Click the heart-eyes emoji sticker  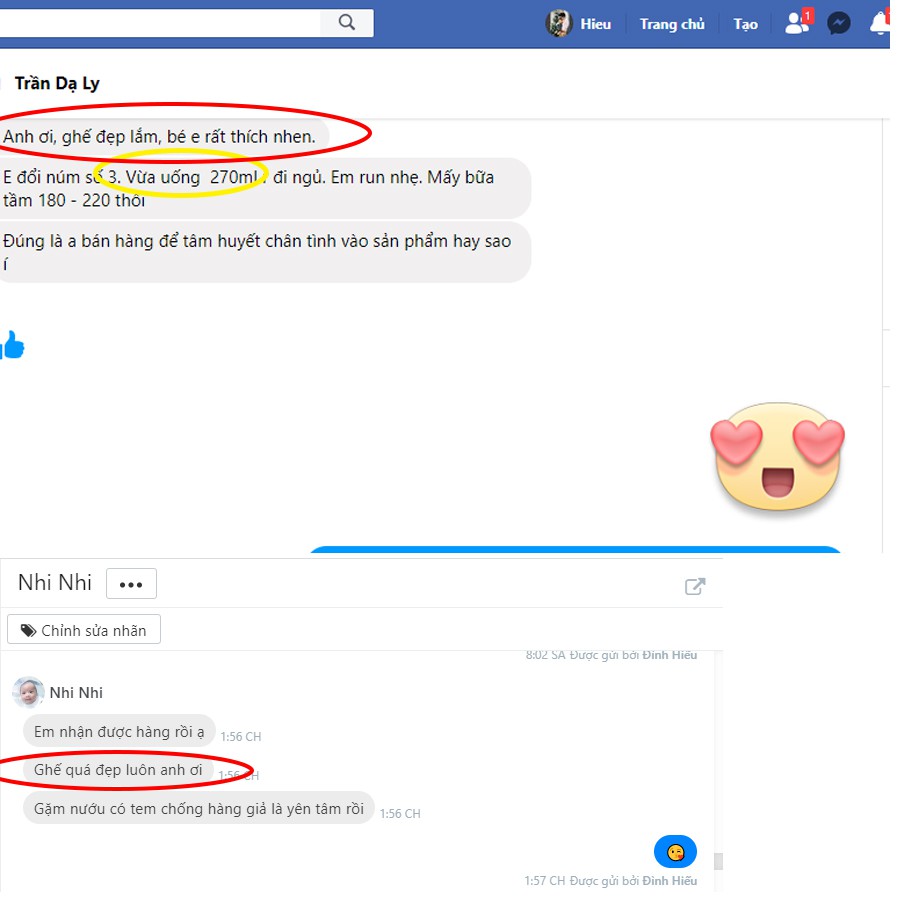[x=777, y=456]
